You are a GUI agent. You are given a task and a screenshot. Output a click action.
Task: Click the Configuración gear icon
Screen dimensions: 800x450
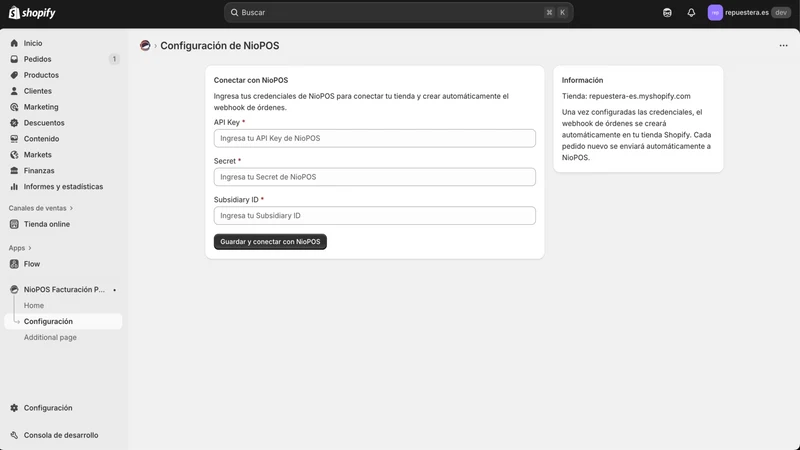14,408
